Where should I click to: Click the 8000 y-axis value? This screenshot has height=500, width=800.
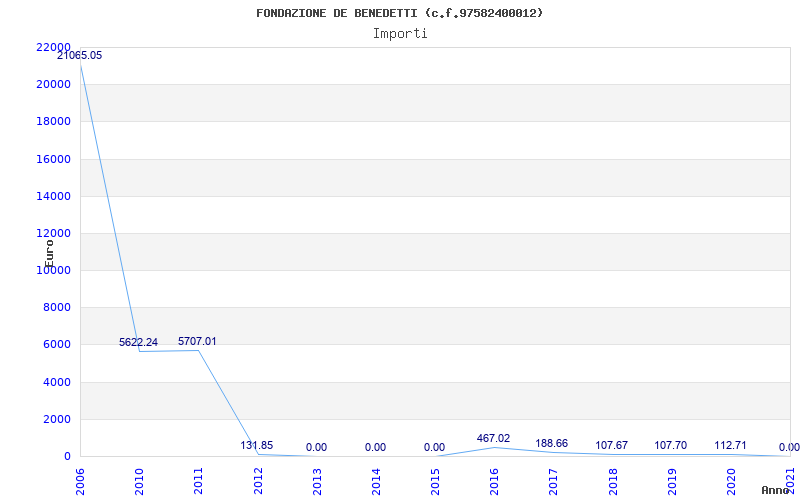tap(56, 308)
